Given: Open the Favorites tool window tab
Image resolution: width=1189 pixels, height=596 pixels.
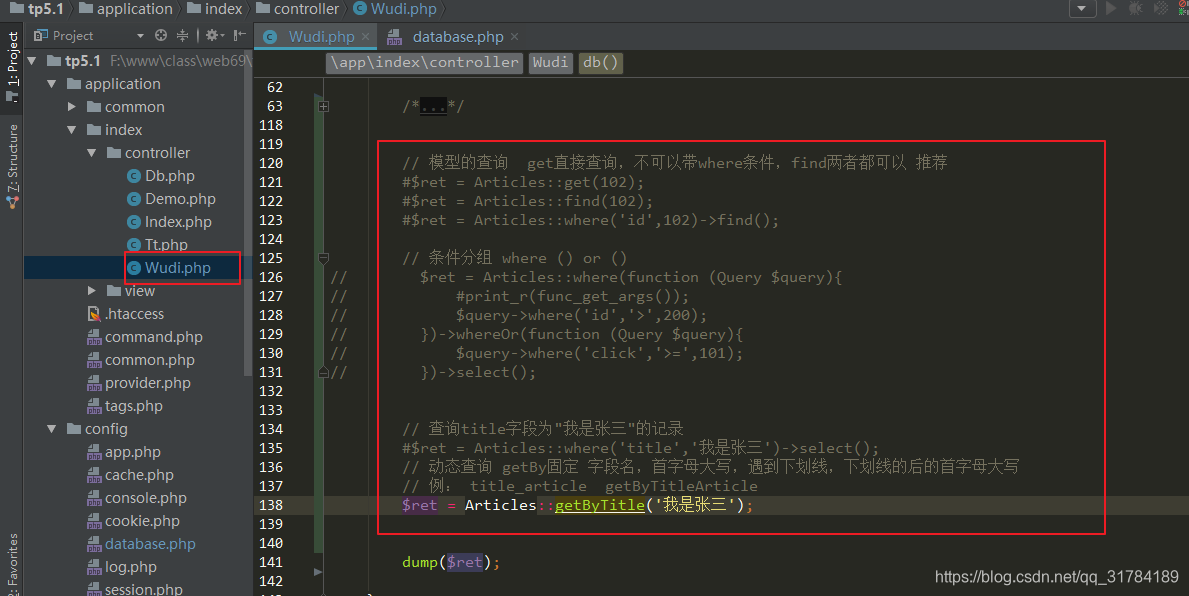Looking at the screenshot, I should [x=10, y=555].
